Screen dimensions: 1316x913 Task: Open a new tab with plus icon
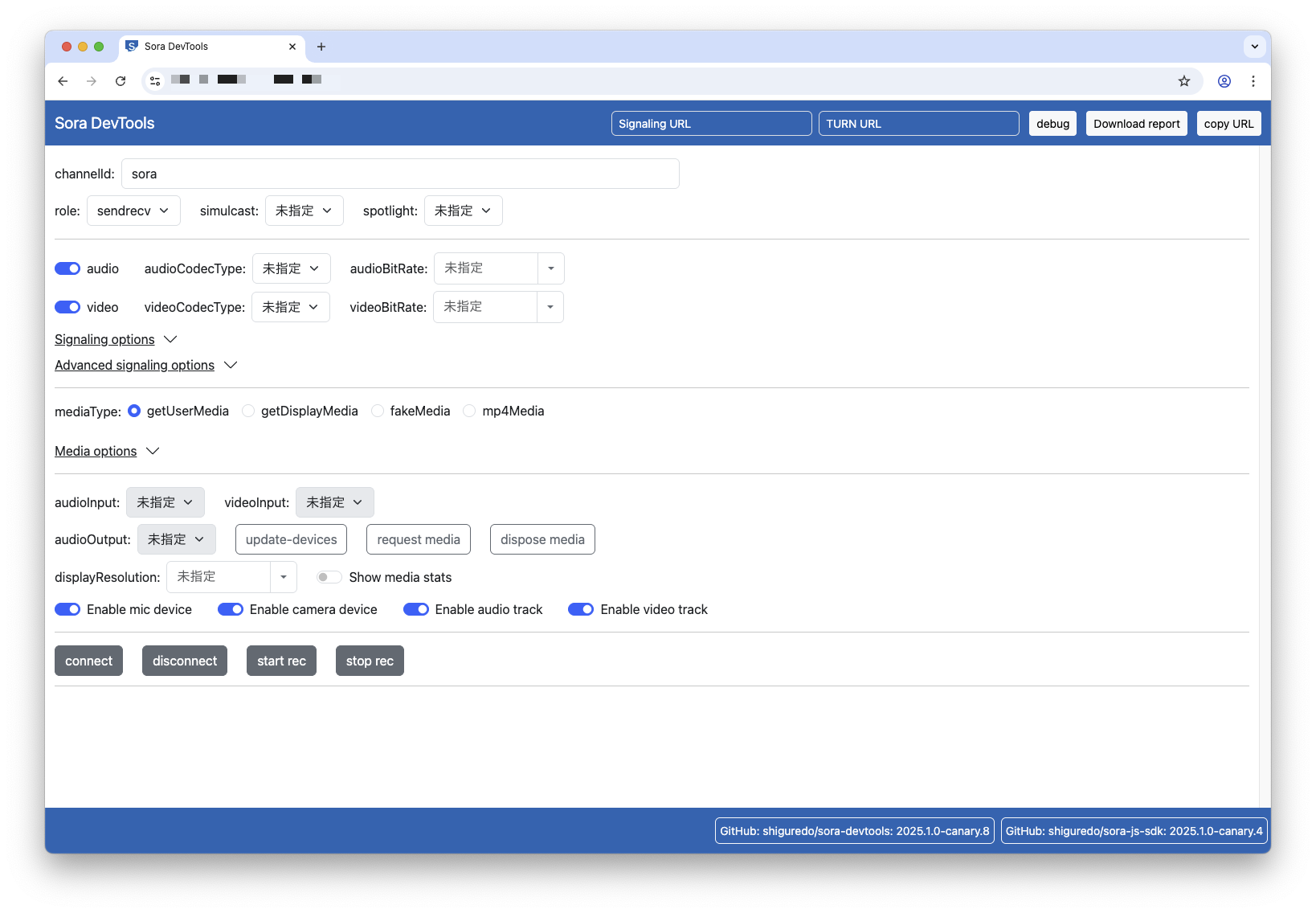point(321,47)
